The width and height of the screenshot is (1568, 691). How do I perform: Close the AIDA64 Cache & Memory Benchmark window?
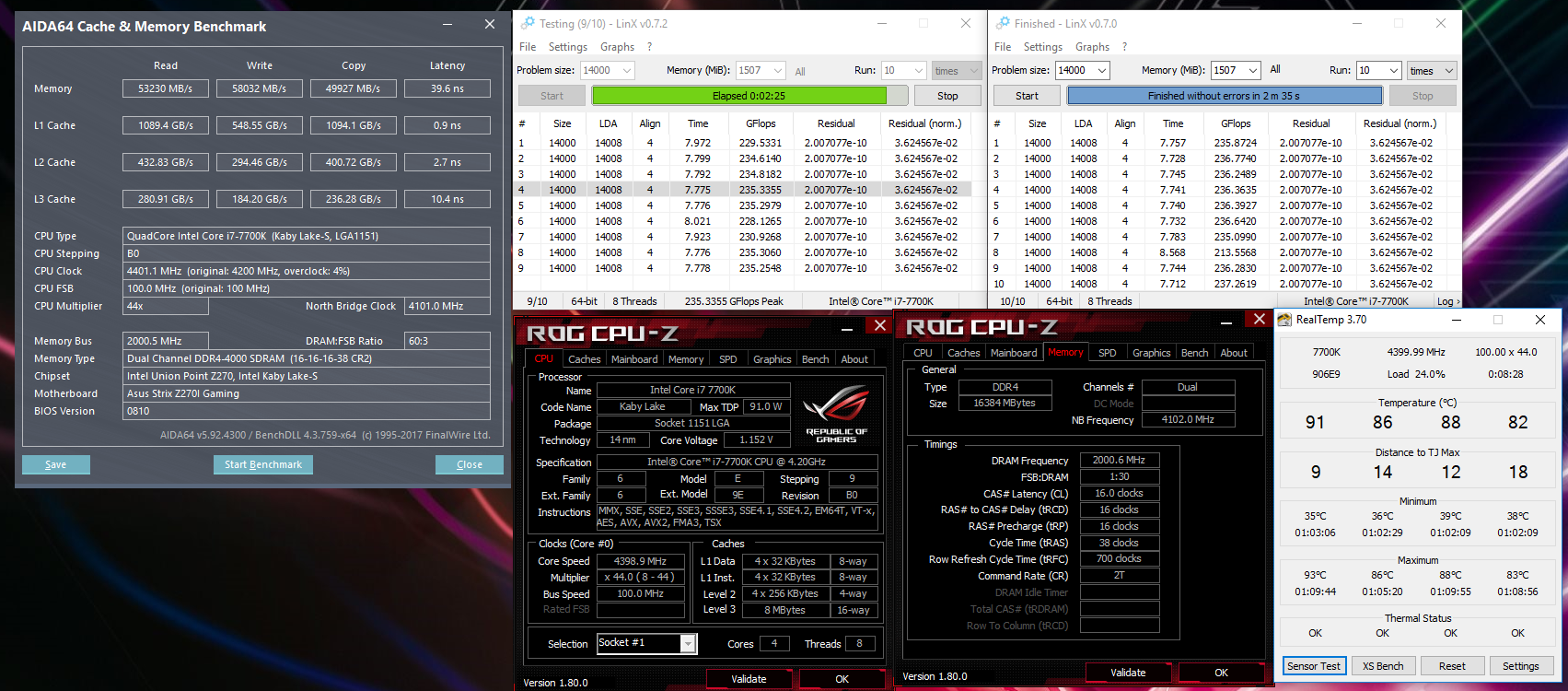pos(490,25)
